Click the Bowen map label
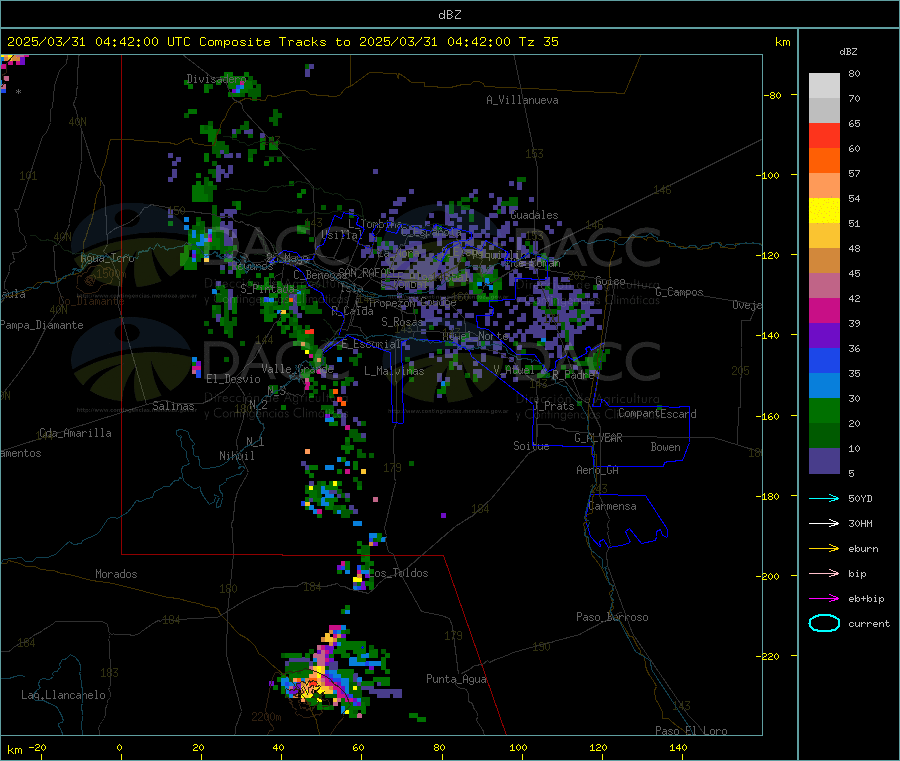The image size is (900, 761). pyautogui.click(x=666, y=447)
